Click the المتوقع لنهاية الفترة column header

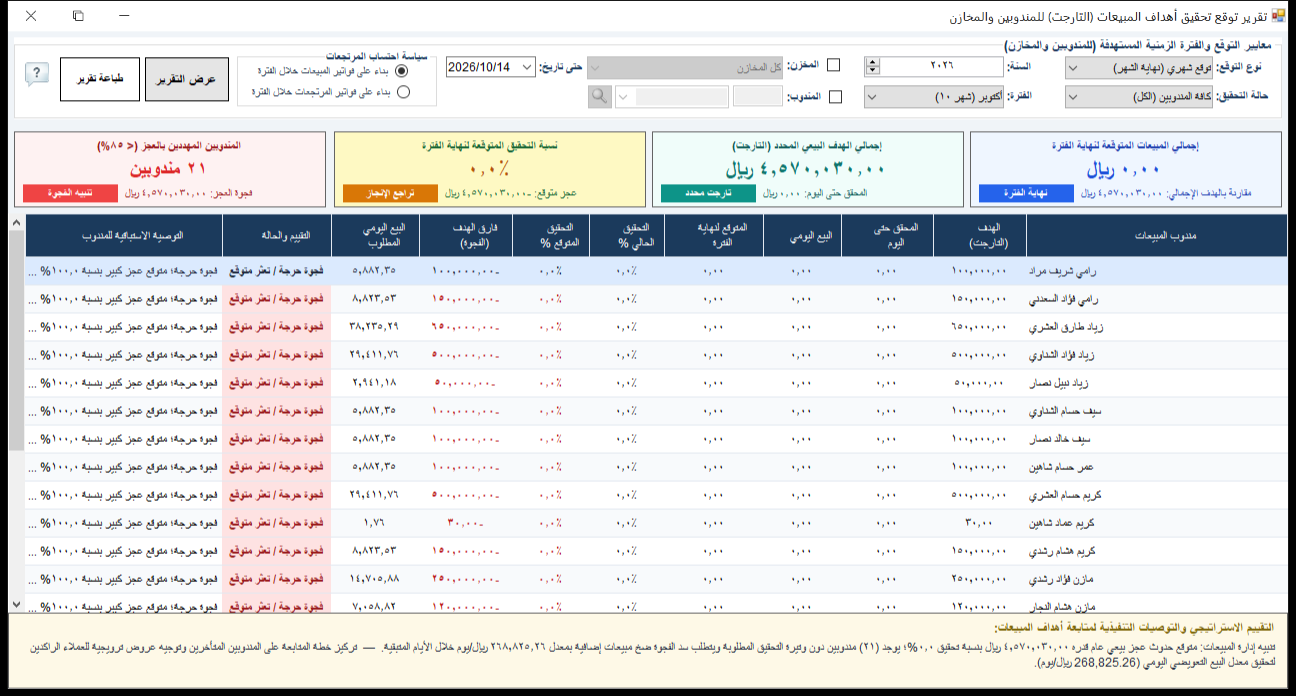712,236
